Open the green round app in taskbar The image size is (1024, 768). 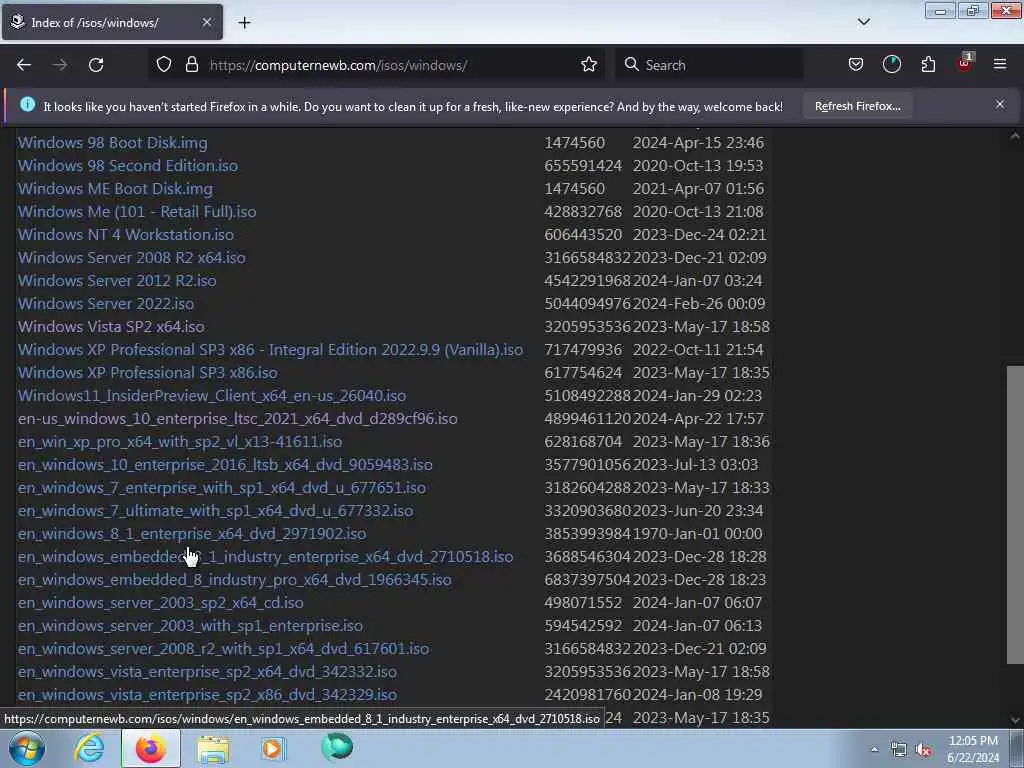pyautogui.click(x=337, y=747)
